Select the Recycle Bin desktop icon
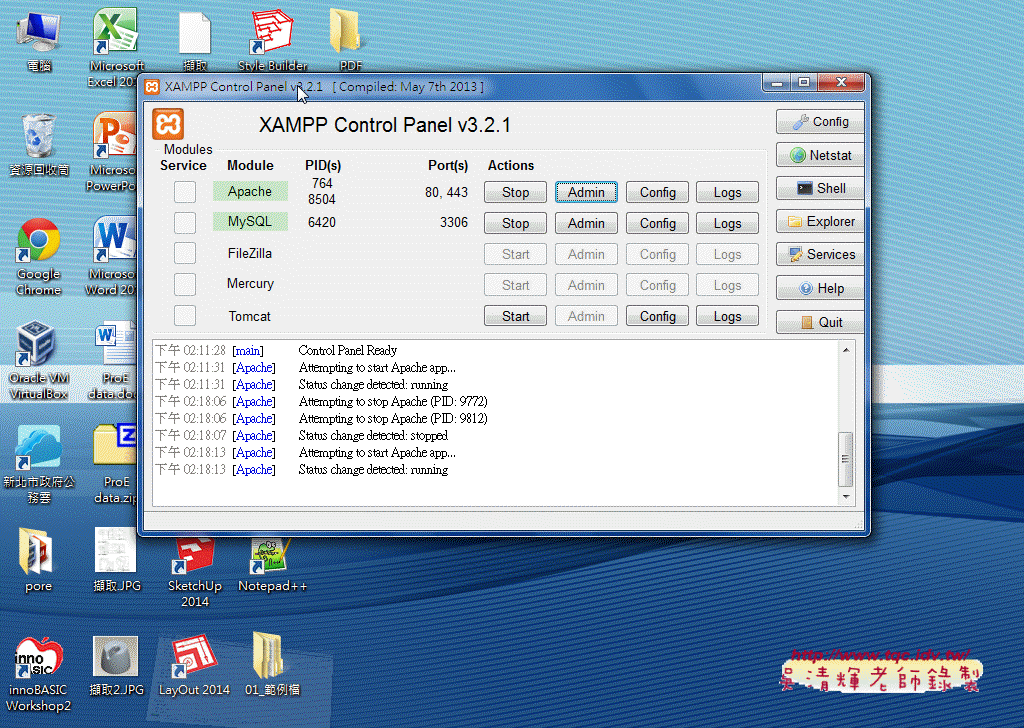 pos(39,144)
